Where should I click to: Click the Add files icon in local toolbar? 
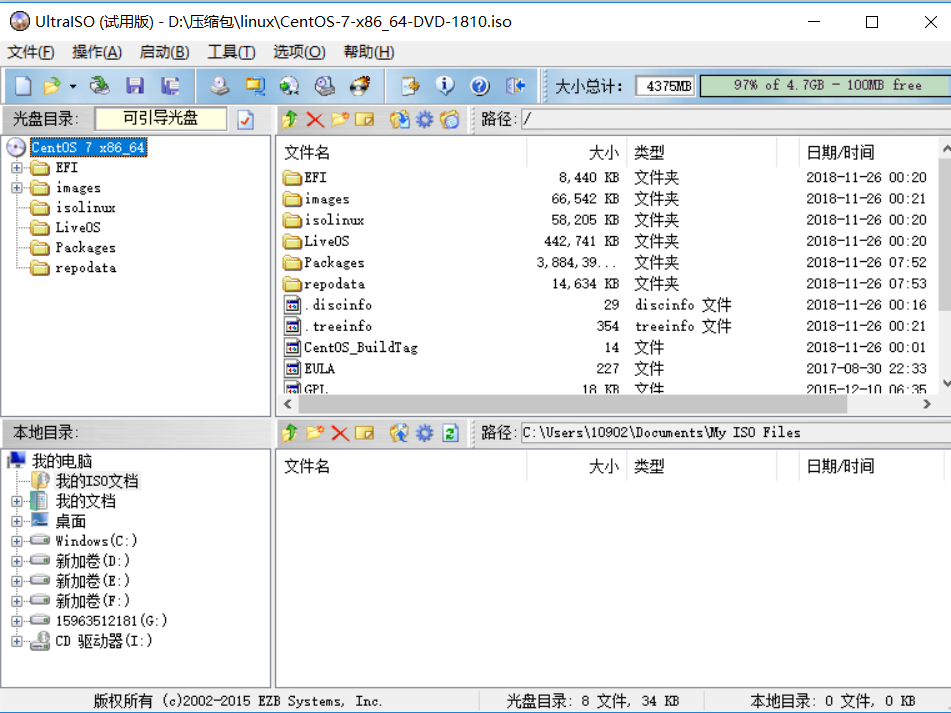point(399,433)
